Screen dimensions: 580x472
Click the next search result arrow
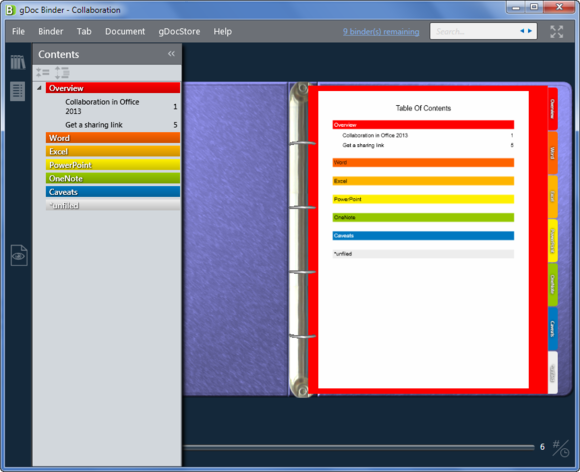[x=530, y=31]
